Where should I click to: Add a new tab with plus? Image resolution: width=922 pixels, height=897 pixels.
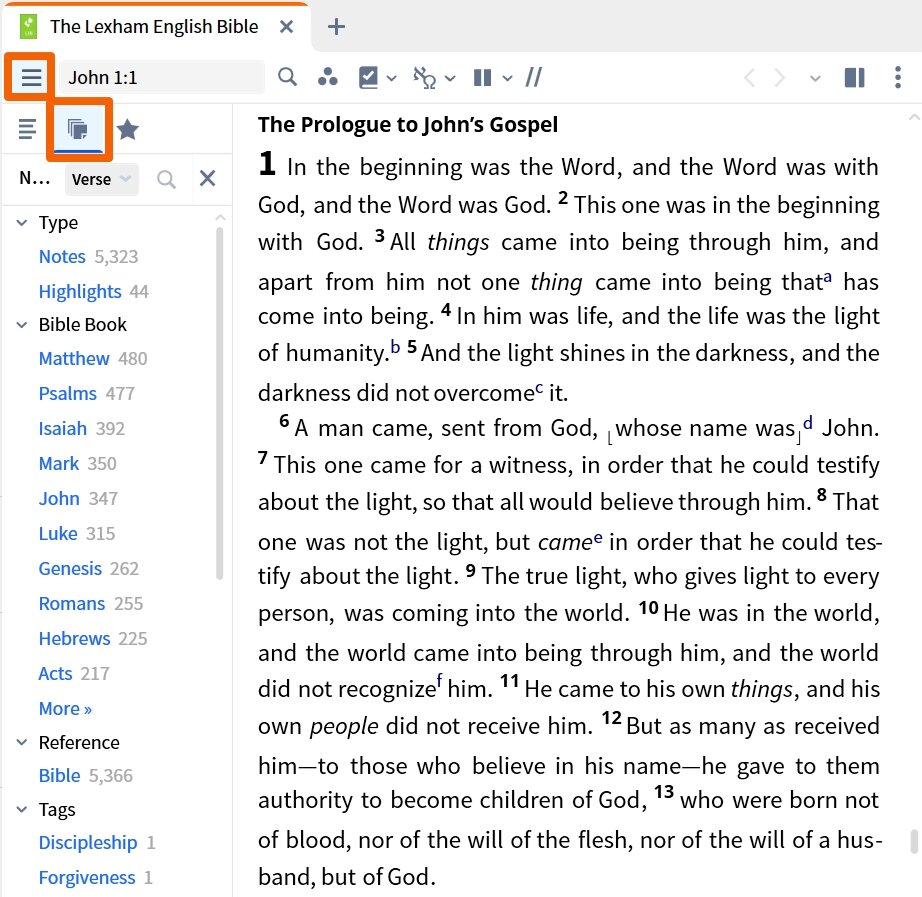(x=336, y=26)
